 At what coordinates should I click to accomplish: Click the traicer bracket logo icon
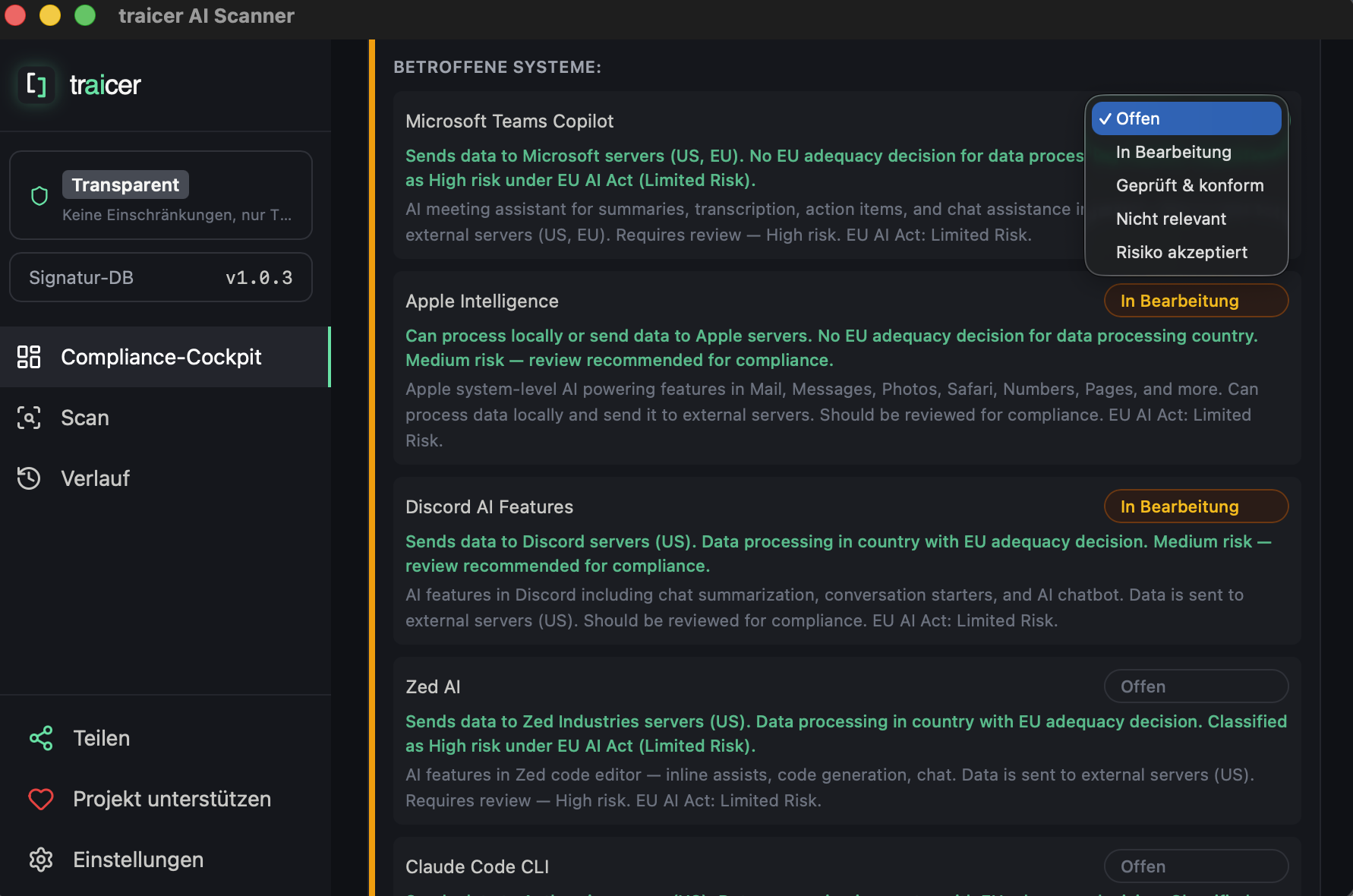(x=36, y=84)
